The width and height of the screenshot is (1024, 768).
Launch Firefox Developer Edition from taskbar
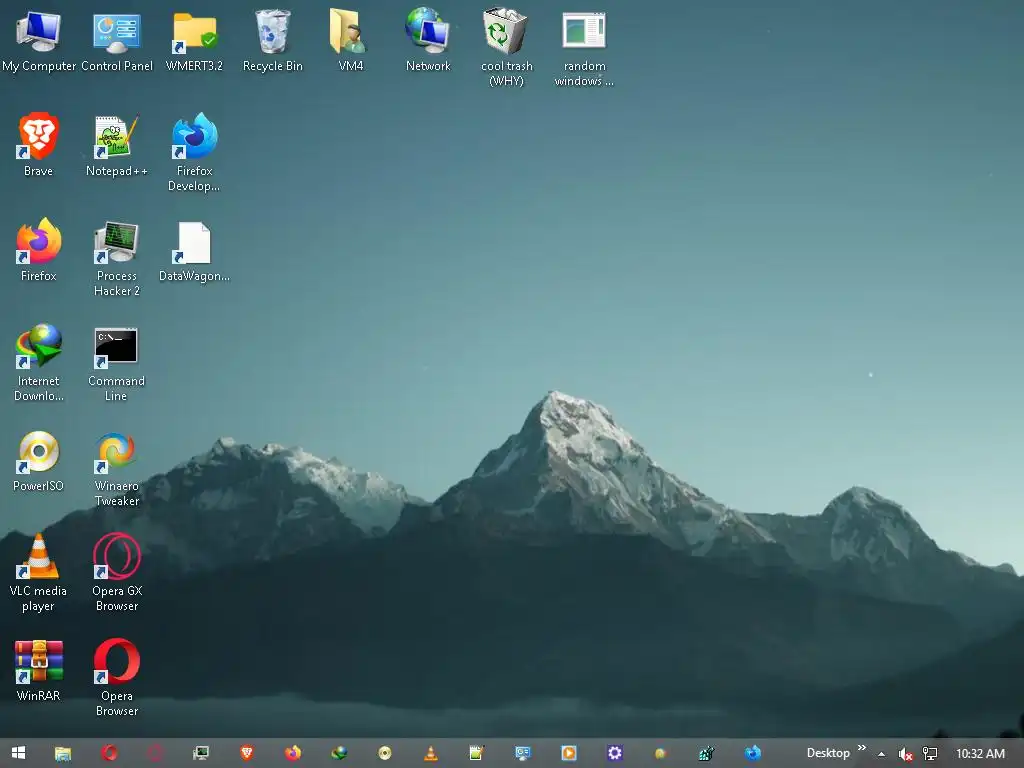752,753
